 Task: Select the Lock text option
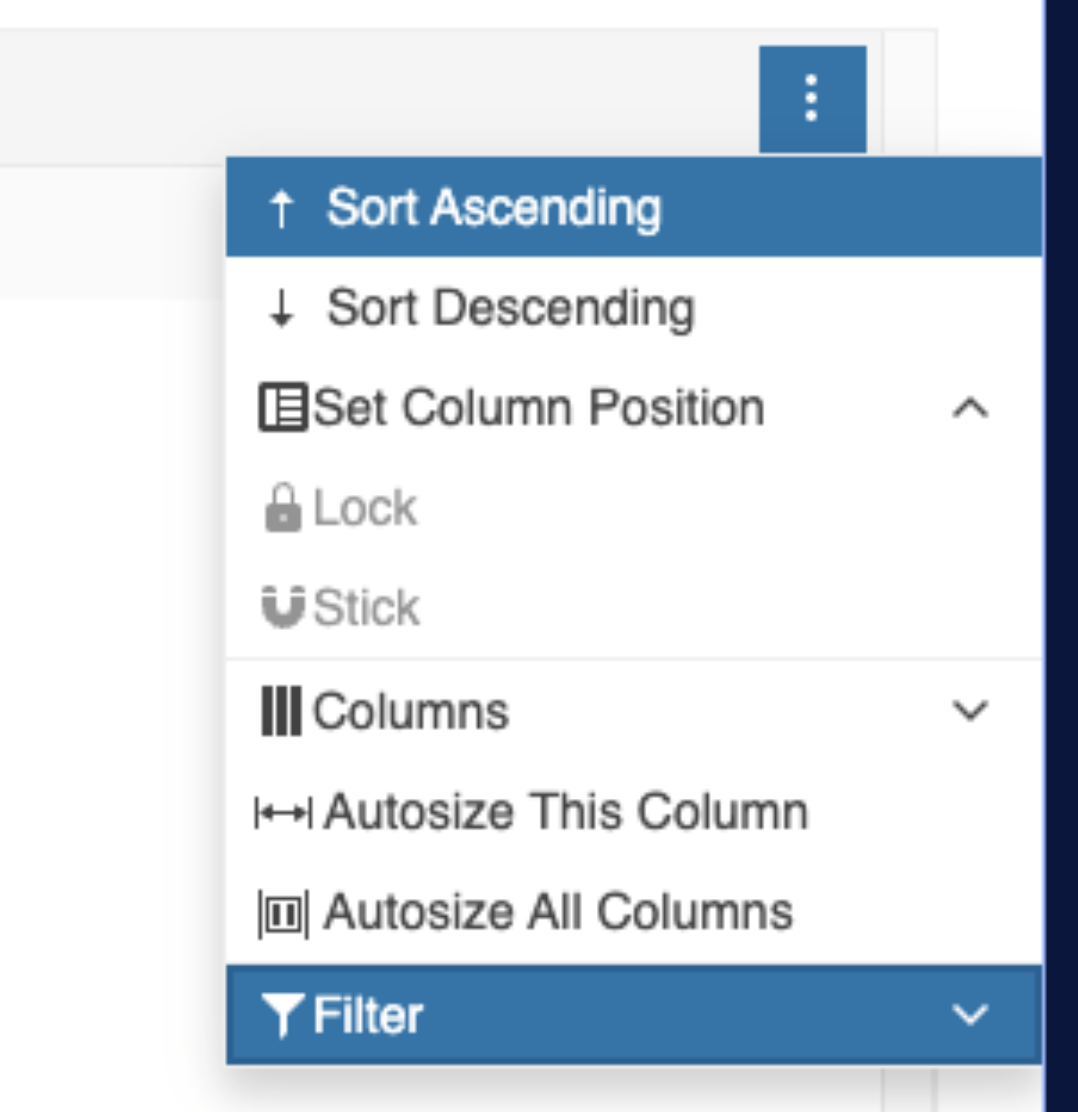click(365, 508)
